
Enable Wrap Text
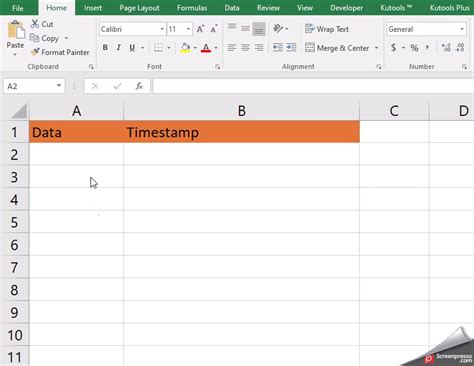(327, 29)
